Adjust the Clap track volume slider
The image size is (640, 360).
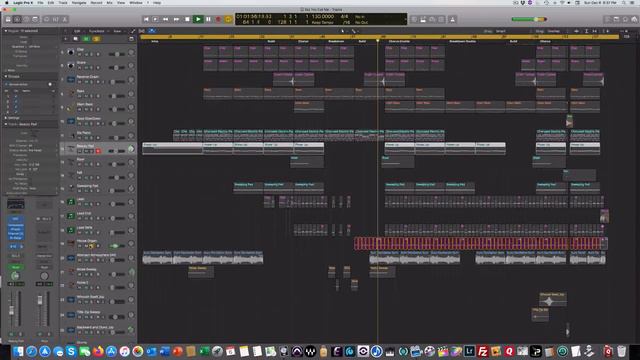click(117, 54)
